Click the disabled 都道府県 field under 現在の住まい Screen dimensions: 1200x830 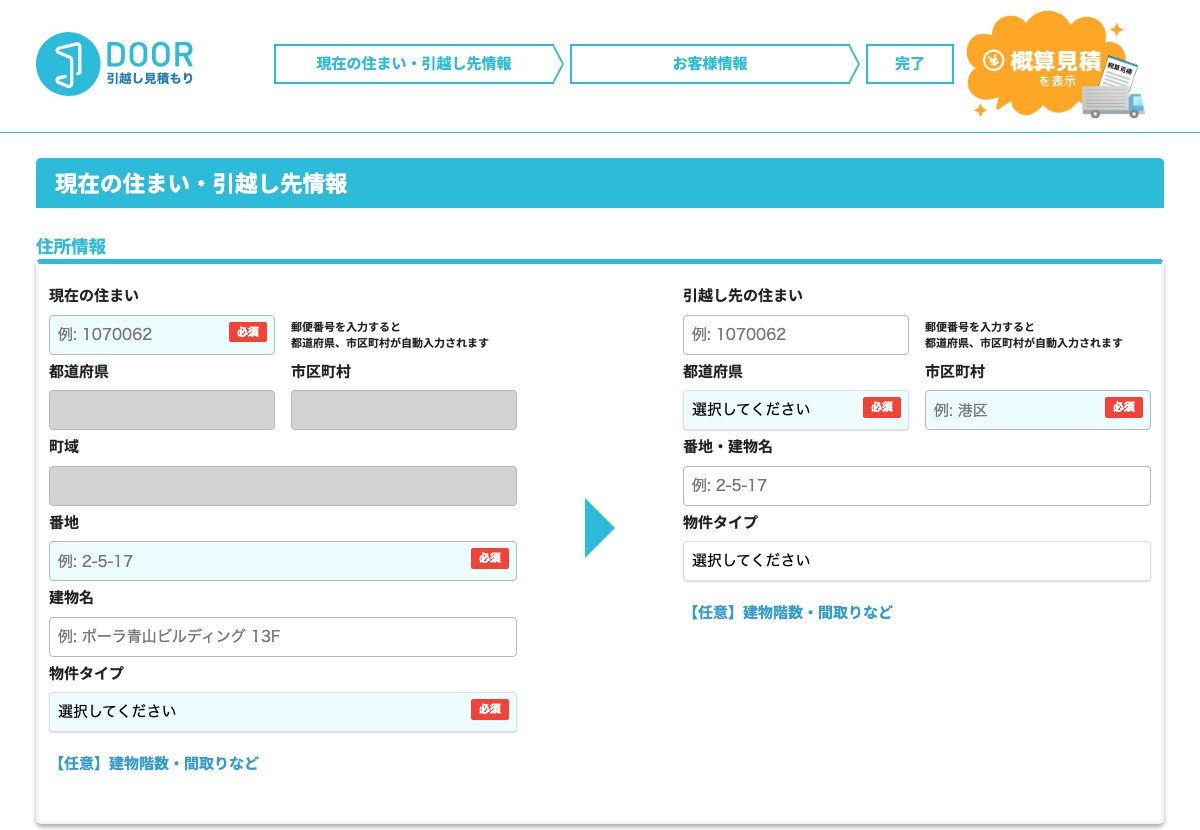[x=162, y=410]
